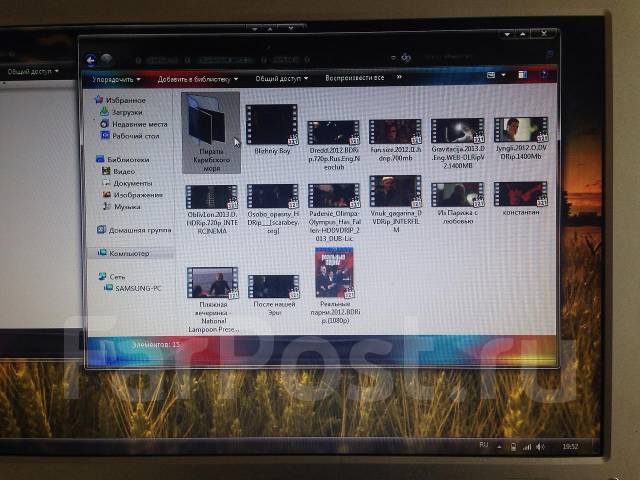The width and height of the screenshot is (640, 480).
Task: Select the Blohniy.Boy video file
Action: pos(272,126)
